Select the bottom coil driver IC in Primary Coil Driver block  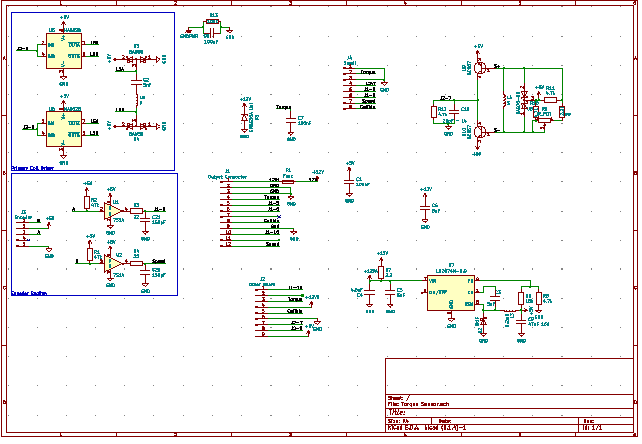[64, 130]
